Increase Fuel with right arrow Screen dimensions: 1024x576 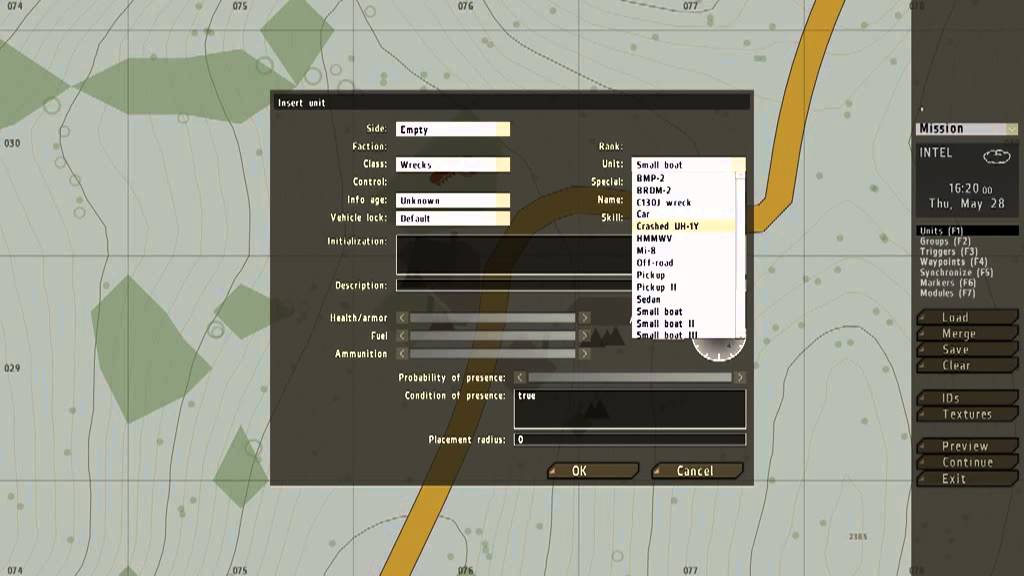[584, 336]
